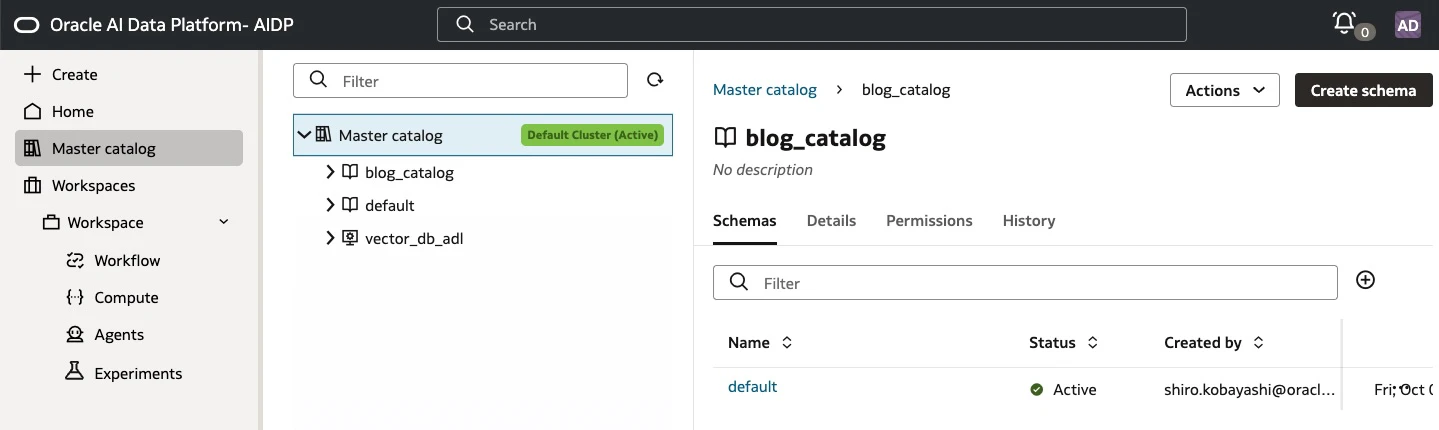
Task: Expand the default catalog tree node
Action: tap(330, 205)
